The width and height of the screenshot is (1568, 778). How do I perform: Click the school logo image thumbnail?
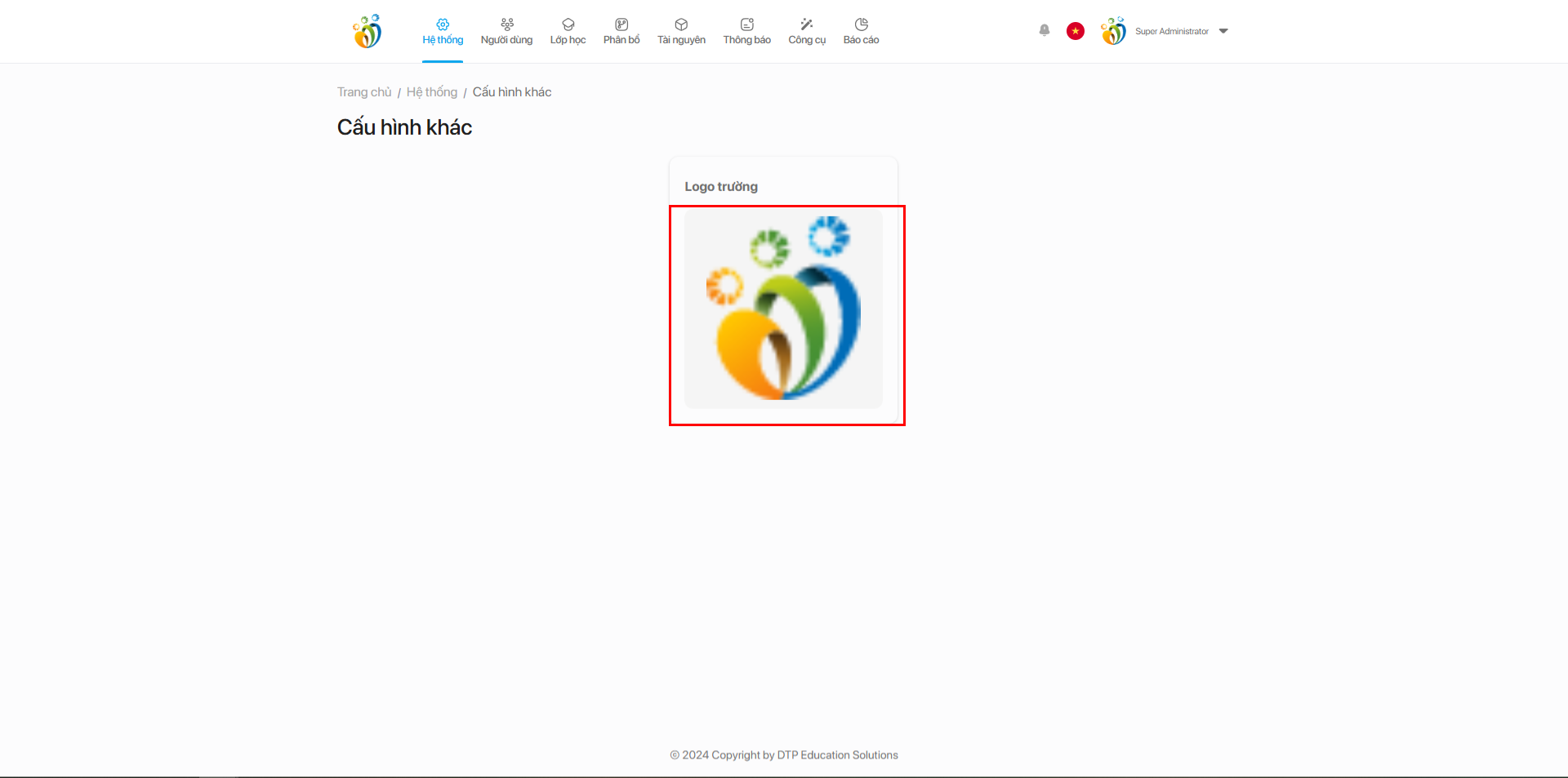click(783, 310)
